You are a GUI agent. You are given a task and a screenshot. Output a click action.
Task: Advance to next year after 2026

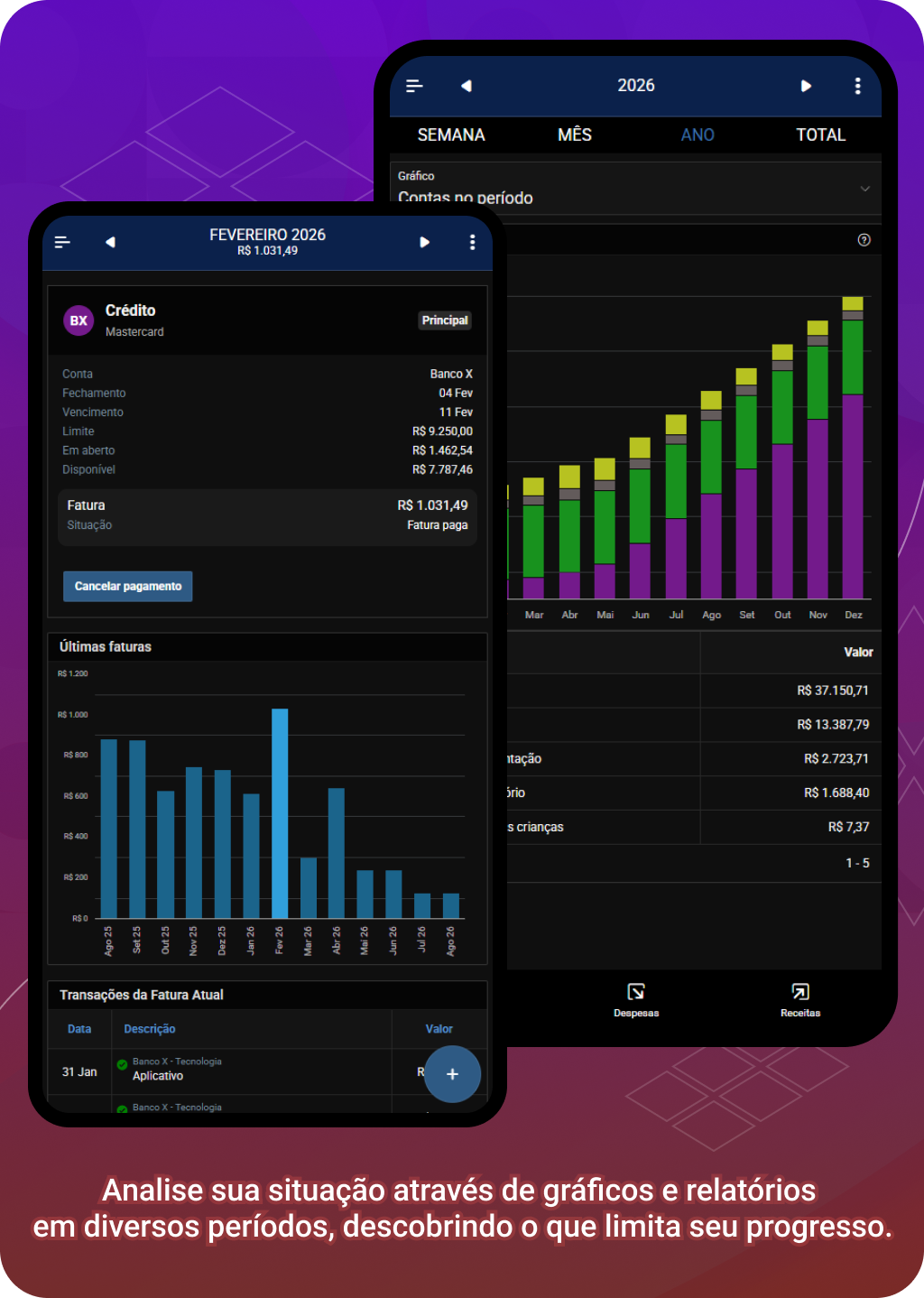point(806,86)
